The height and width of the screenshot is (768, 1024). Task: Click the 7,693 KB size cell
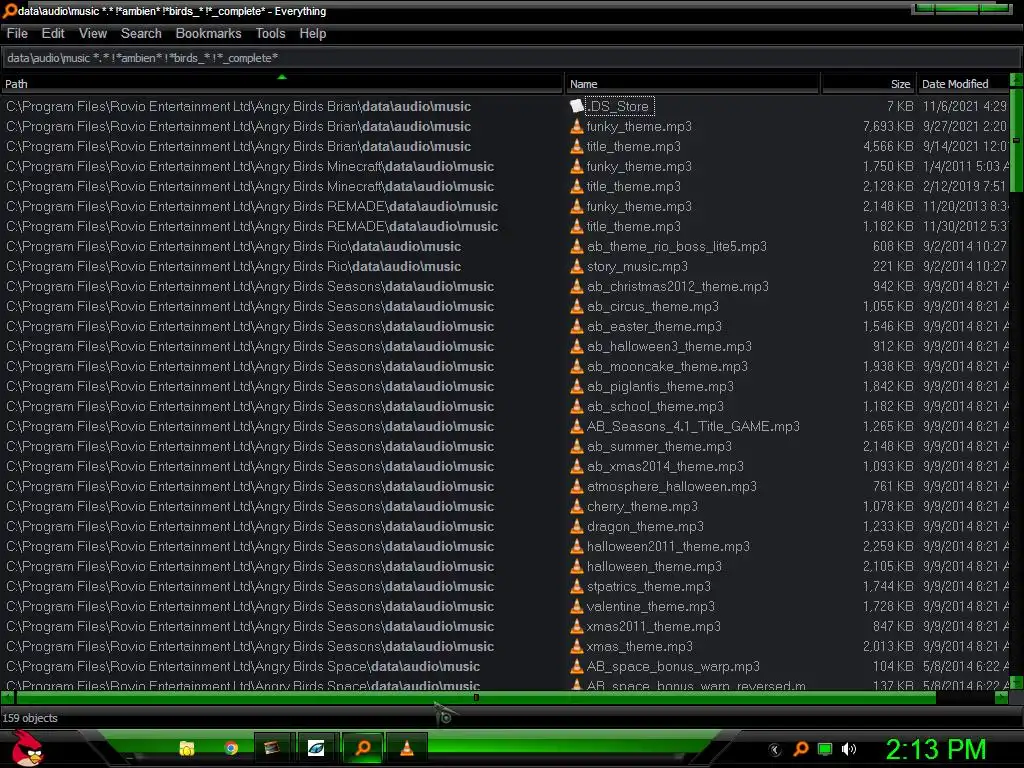point(888,126)
